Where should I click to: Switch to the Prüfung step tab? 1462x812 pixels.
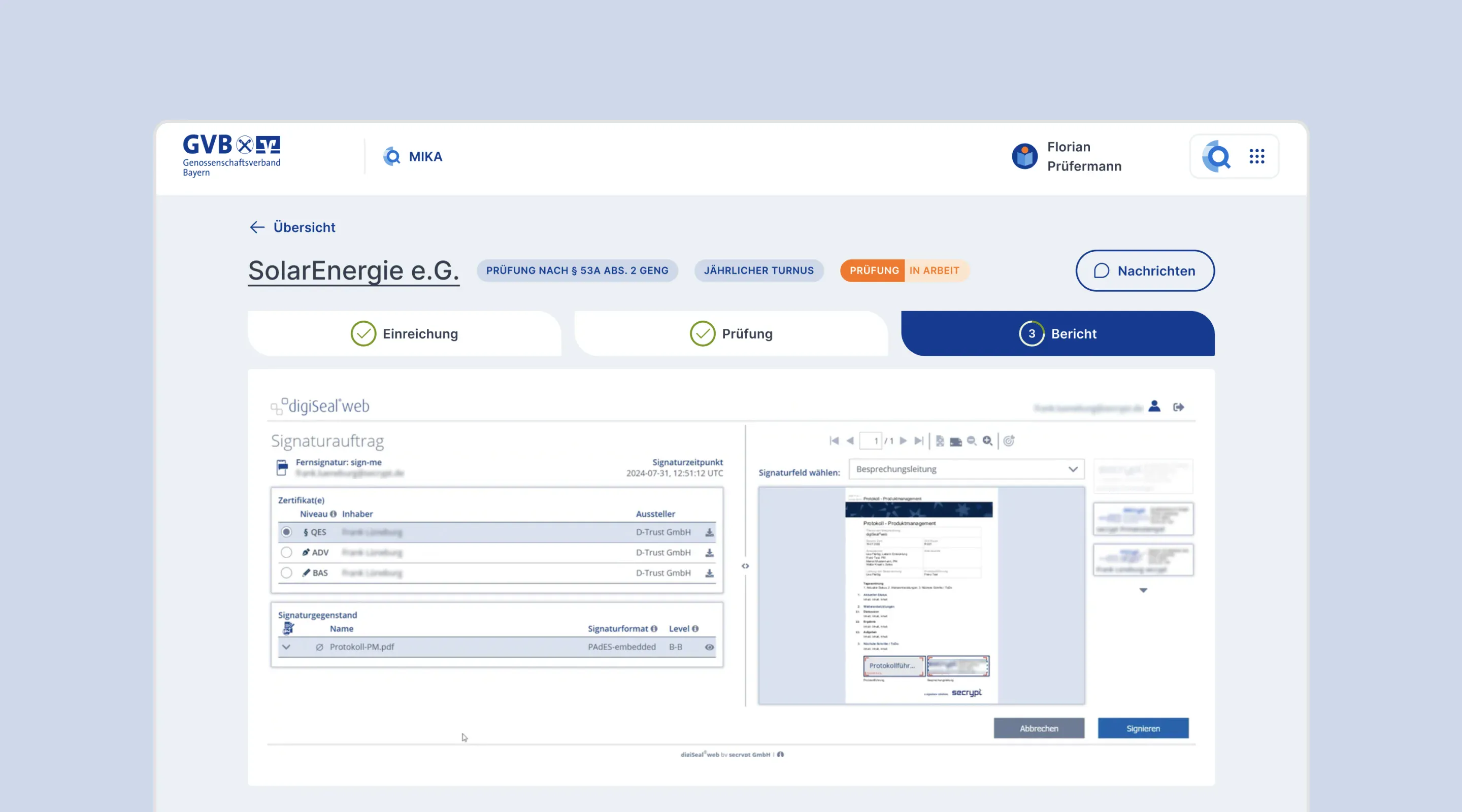point(731,333)
